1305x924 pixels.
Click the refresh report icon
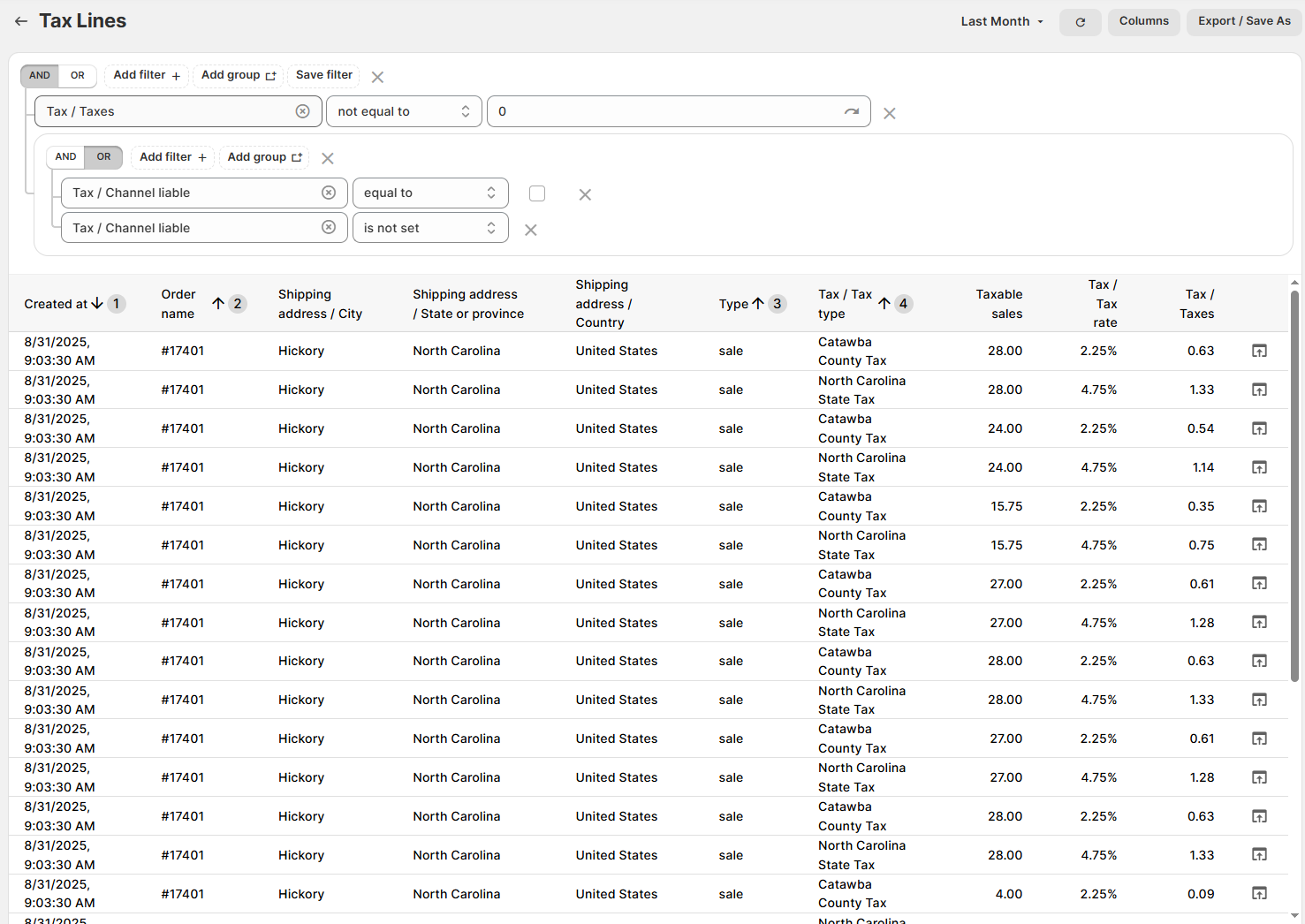click(x=1080, y=22)
